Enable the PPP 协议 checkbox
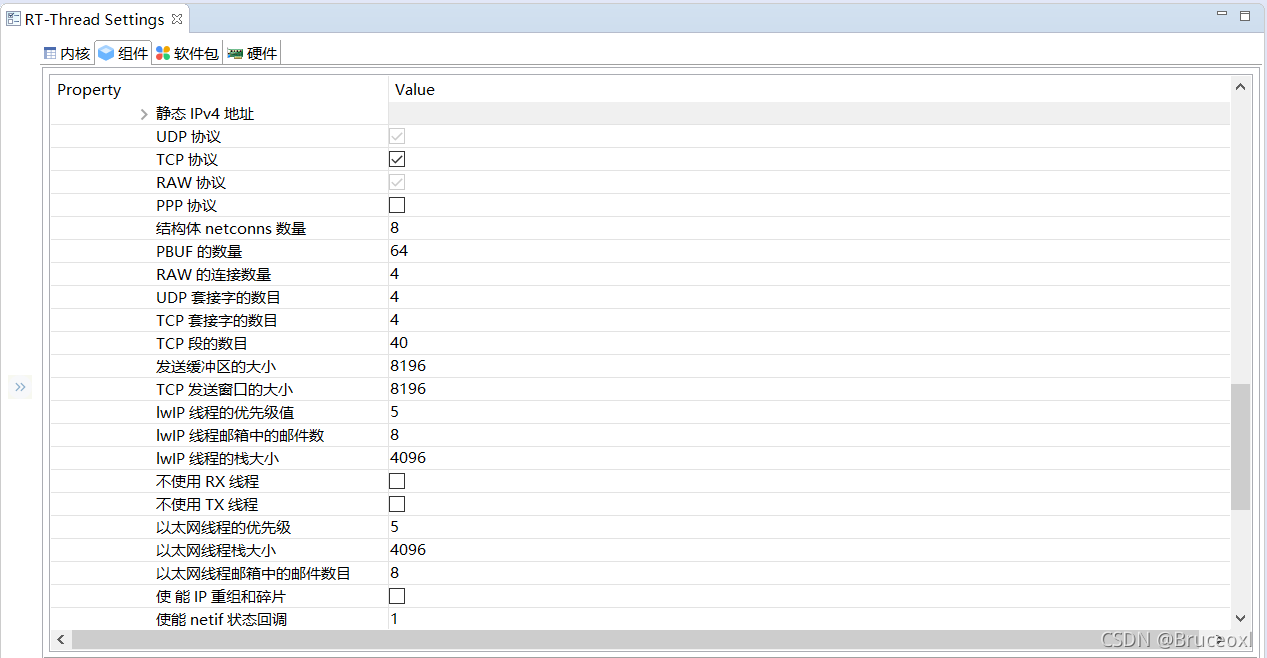The height and width of the screenshot is (658, 1267). pos(397,205)
